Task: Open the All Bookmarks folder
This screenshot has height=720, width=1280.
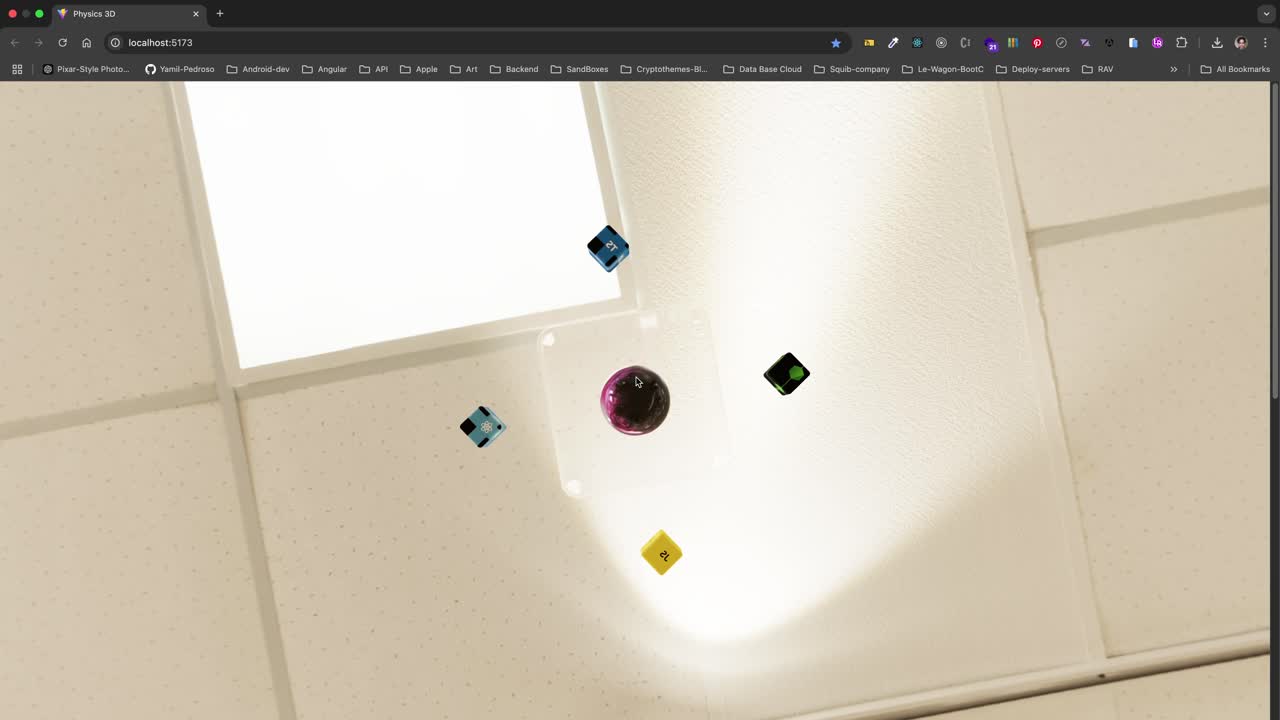Action: [x=1235, y=69]
